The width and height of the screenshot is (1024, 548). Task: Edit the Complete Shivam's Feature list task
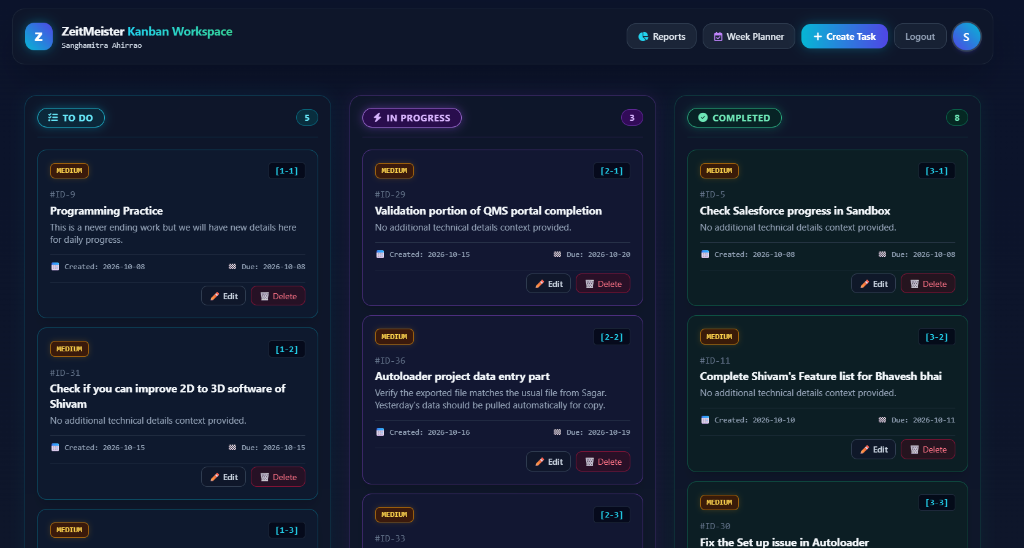pyautogui.click(x=873, y=449)
